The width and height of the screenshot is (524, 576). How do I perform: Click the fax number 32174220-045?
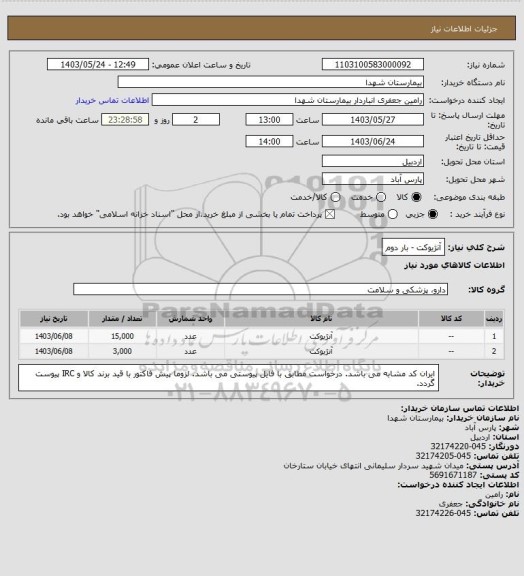coord(458,446)
